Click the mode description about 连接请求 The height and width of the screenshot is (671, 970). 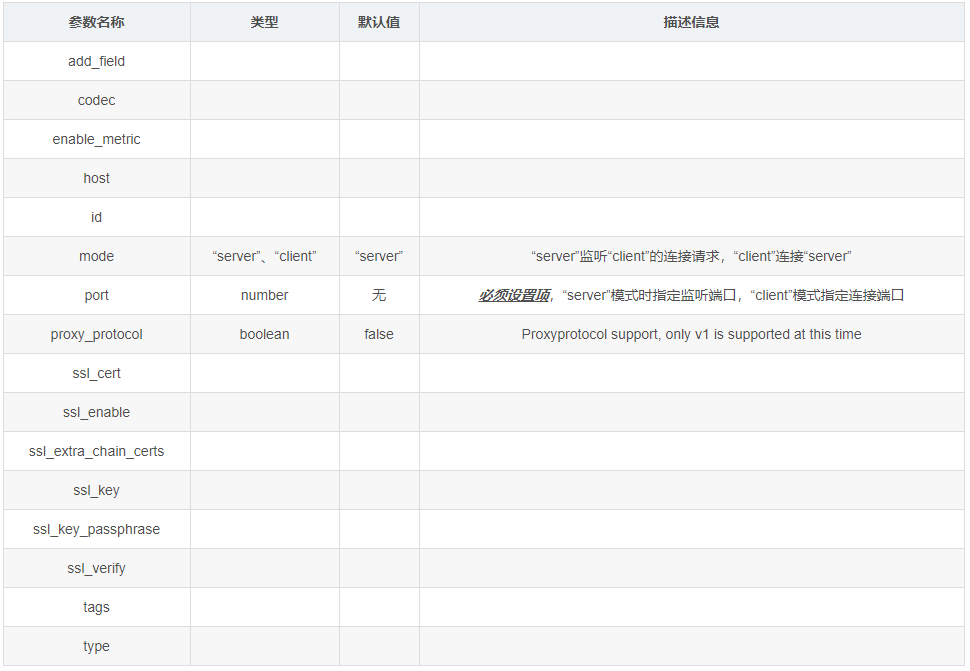pyautogui.click(x=691, y=256)
